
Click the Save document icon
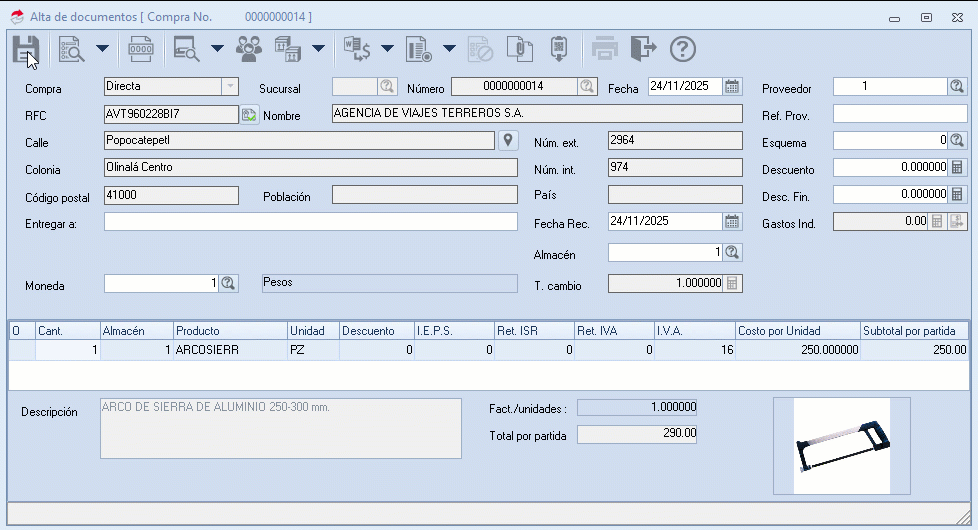[x=26, y=49]
